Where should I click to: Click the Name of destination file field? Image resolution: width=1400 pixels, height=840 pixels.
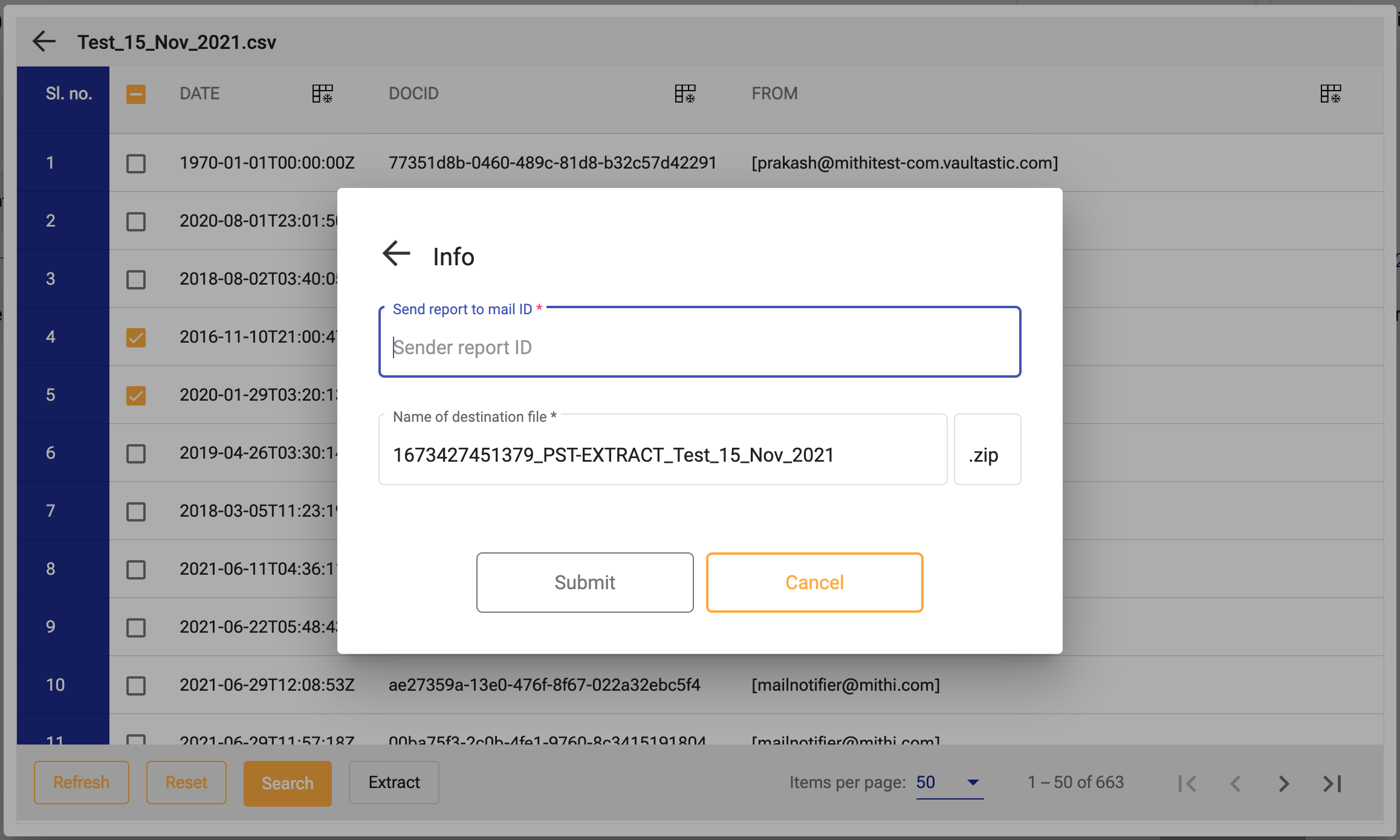click(x=663, y=454)
